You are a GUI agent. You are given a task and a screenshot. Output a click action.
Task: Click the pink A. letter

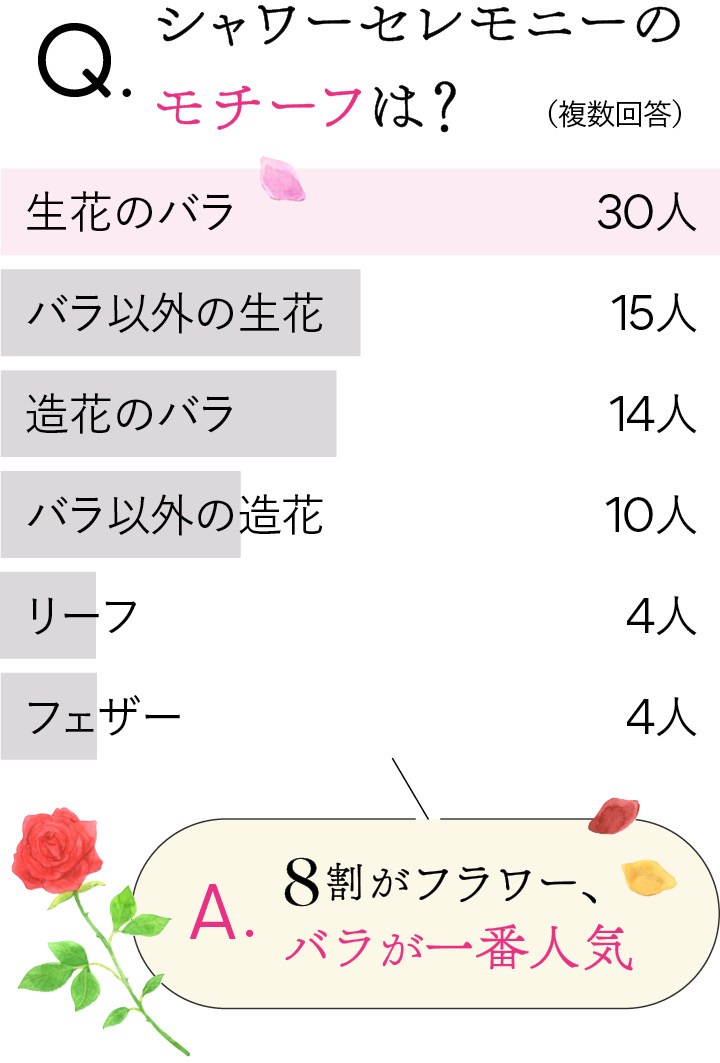pos(222,912)
